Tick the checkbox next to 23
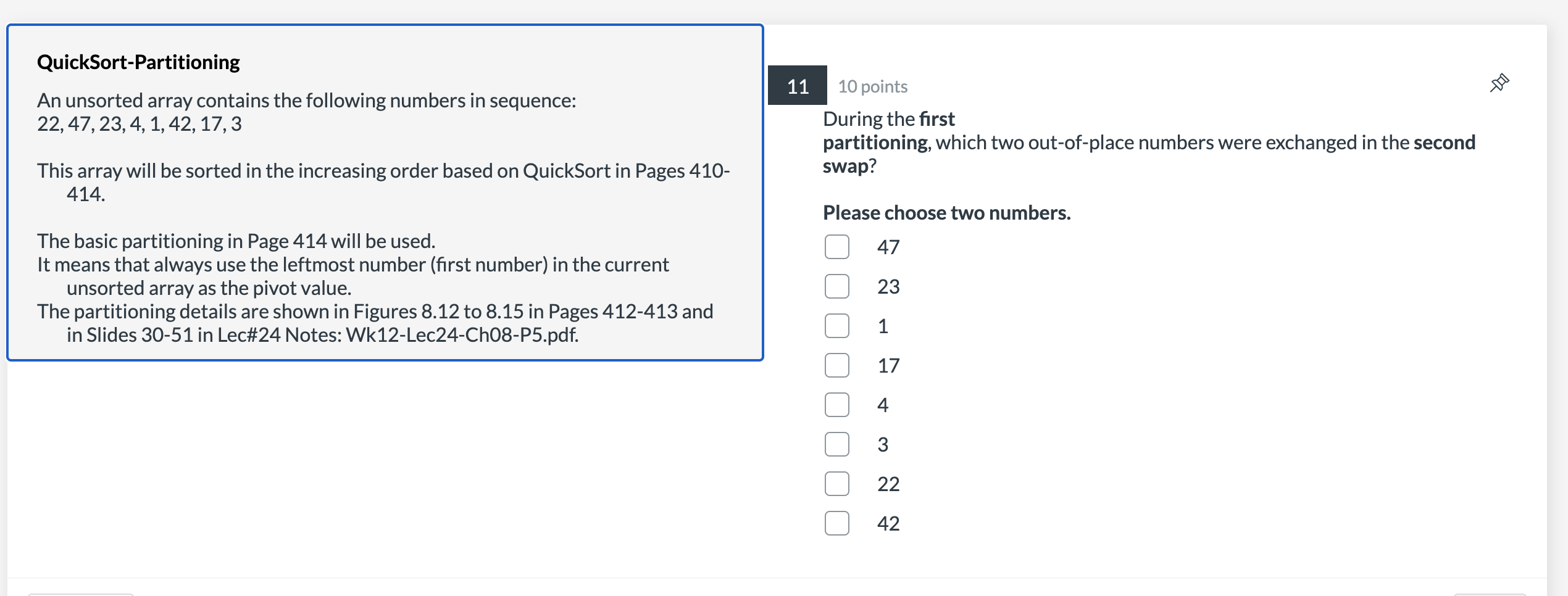The image size is (1568, 596). tap(837, 286)
